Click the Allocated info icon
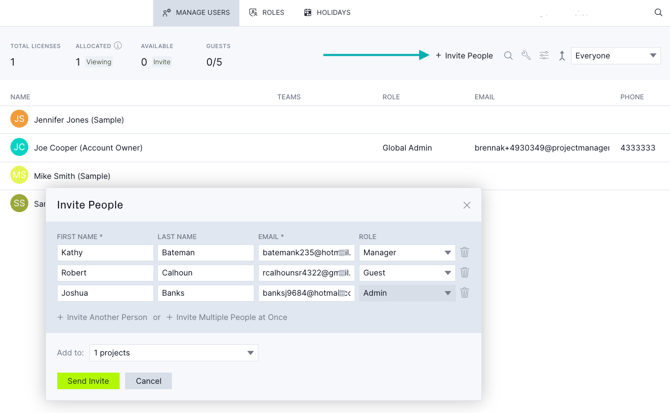The height and width of the screenshot is (413, 670). click(x=118, y=45)
